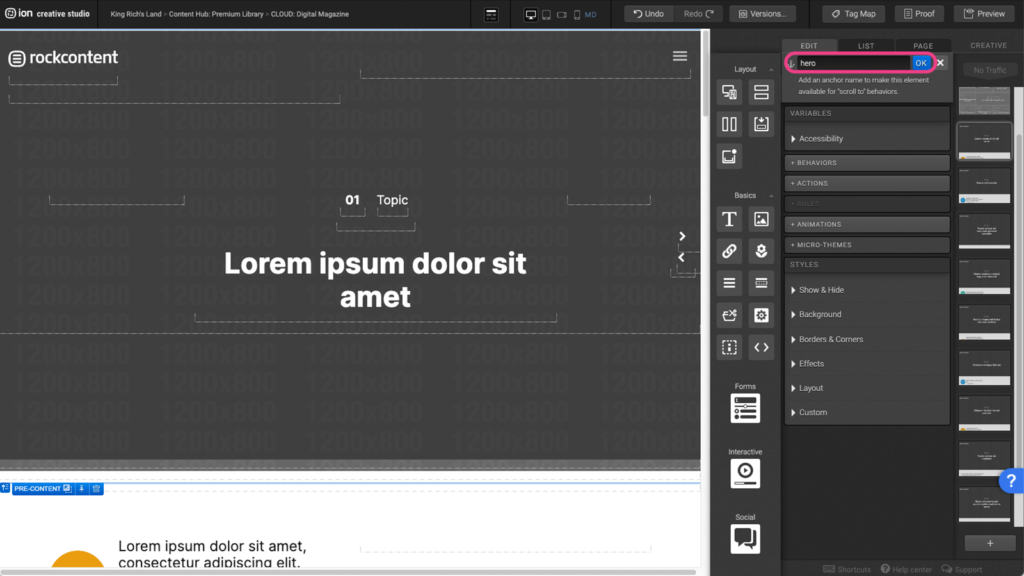Insert the divider bar element

[761, 283]
